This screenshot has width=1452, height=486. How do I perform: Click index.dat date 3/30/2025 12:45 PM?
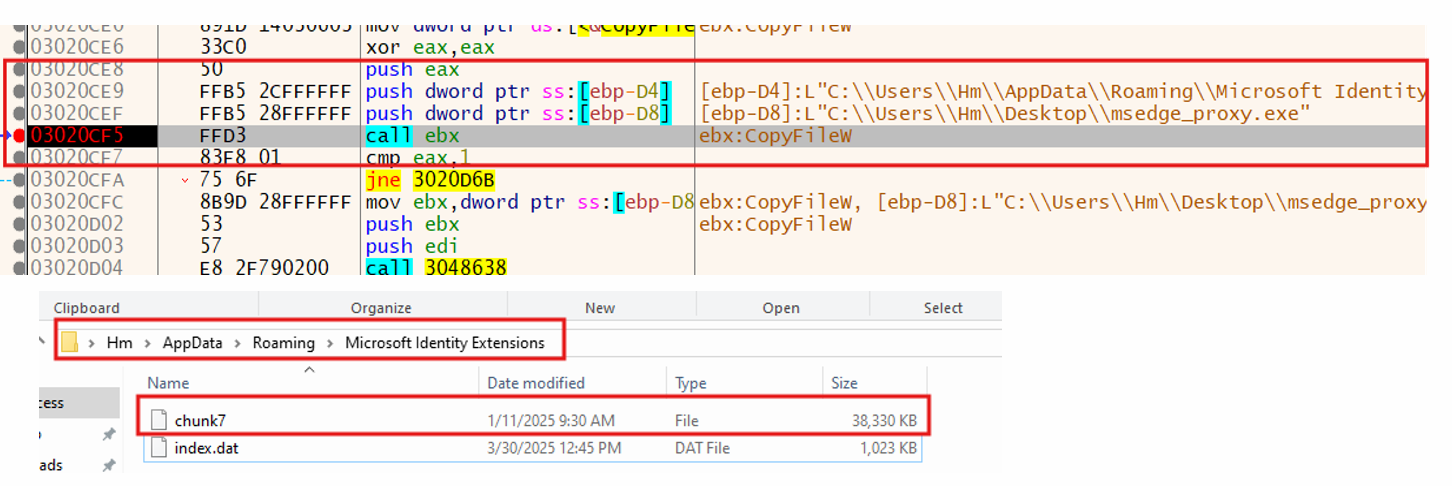[x=552, y=448]
